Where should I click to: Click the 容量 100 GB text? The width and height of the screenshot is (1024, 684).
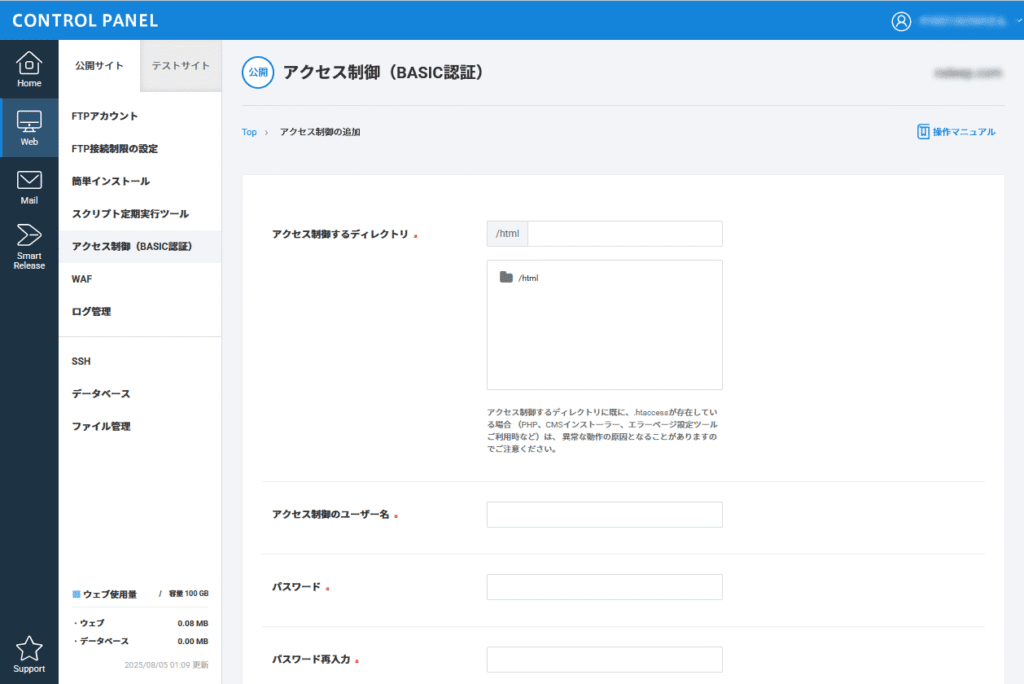click(188, 594)
